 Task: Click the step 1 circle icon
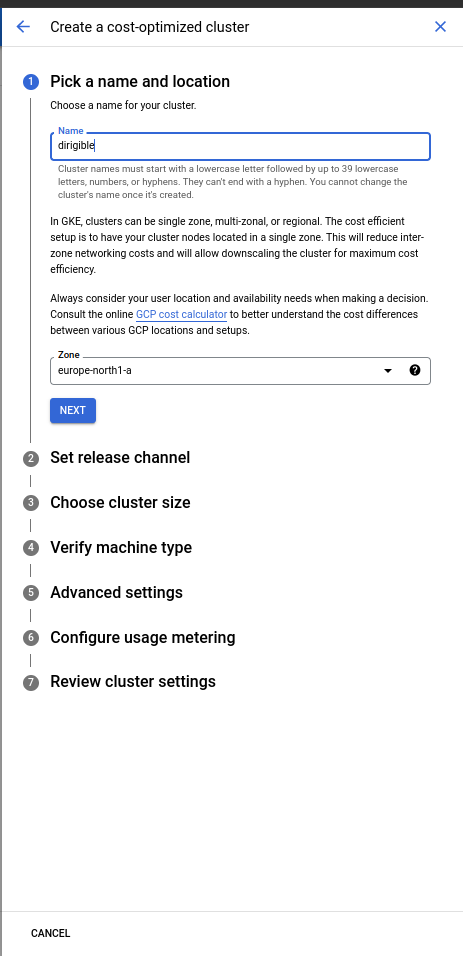coord(31,82)
